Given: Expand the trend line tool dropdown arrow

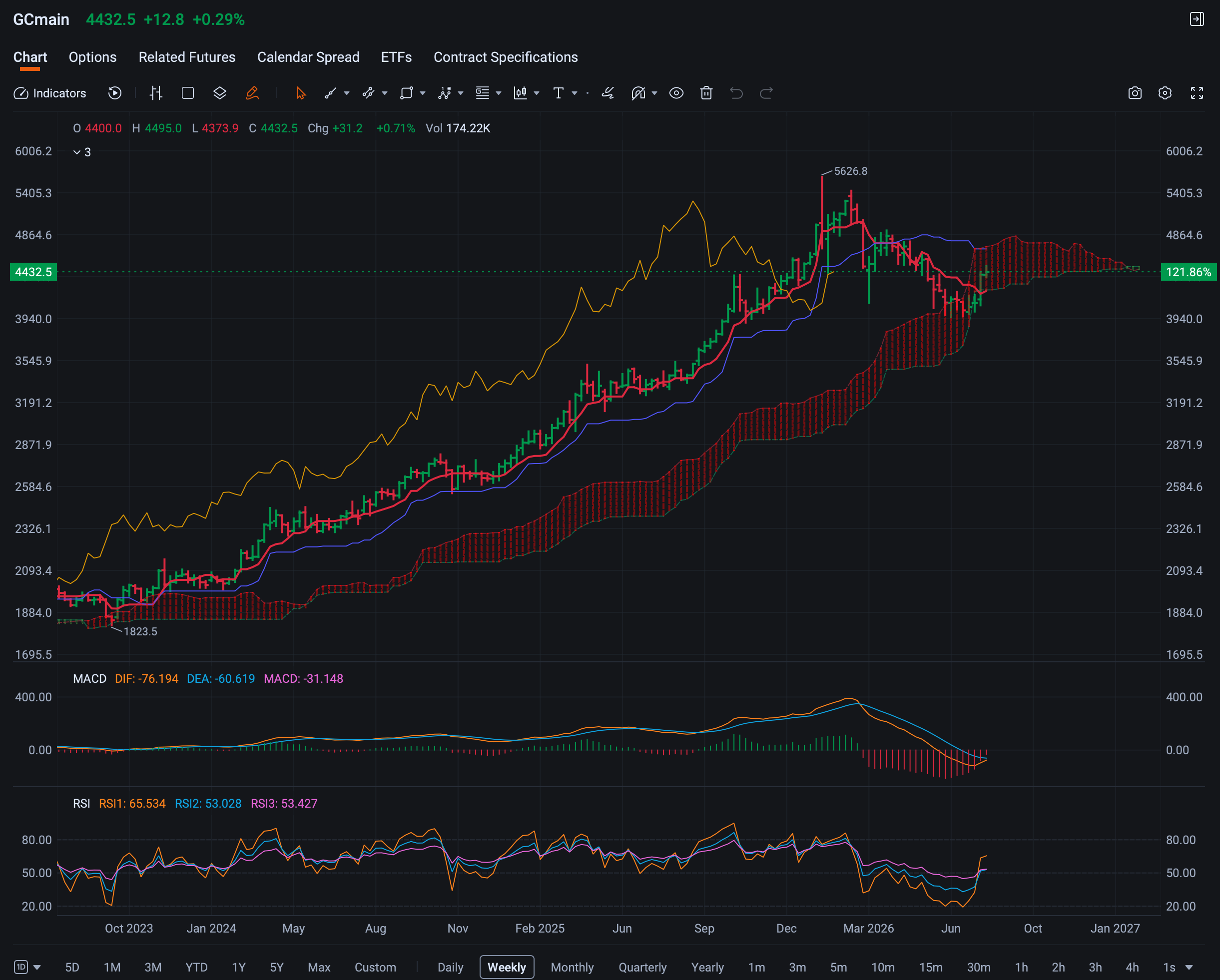Looking at the screenshot, I should coord(347,93).
